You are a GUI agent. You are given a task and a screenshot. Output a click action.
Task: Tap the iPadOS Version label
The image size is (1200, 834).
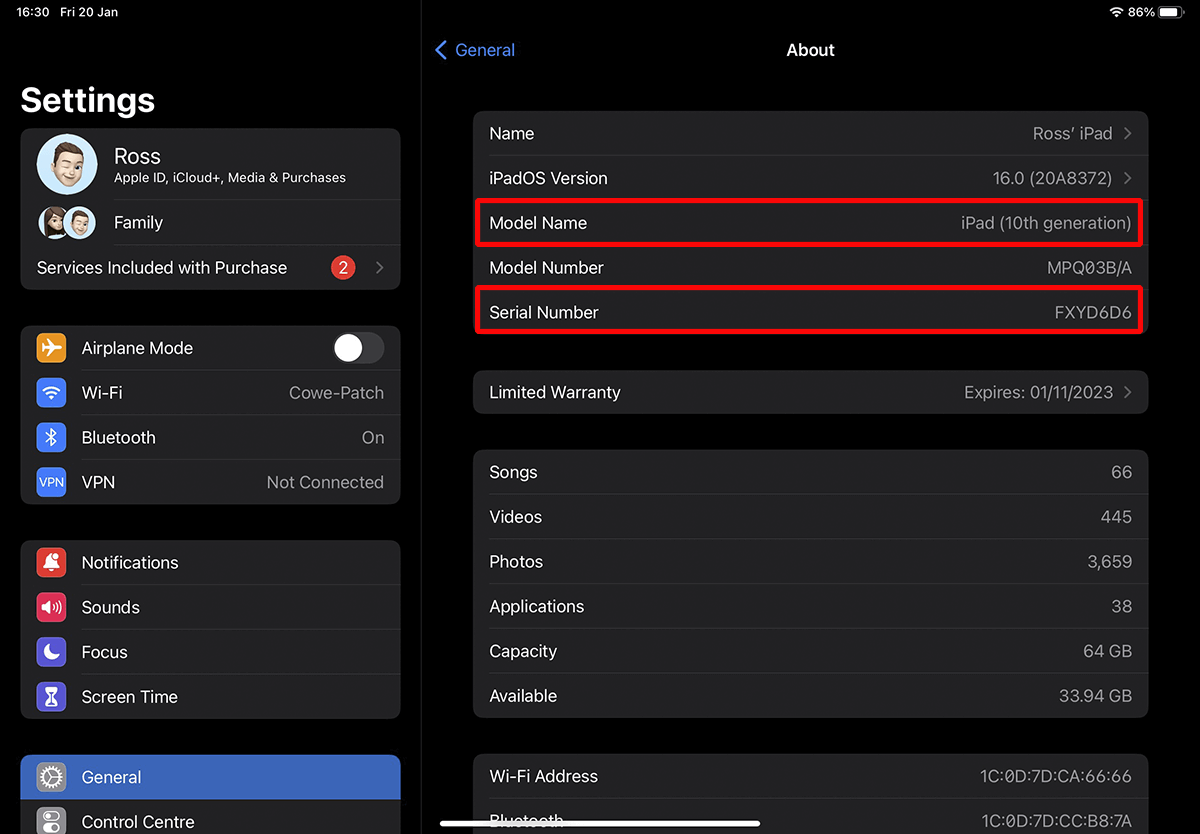[x=548, y=178]
